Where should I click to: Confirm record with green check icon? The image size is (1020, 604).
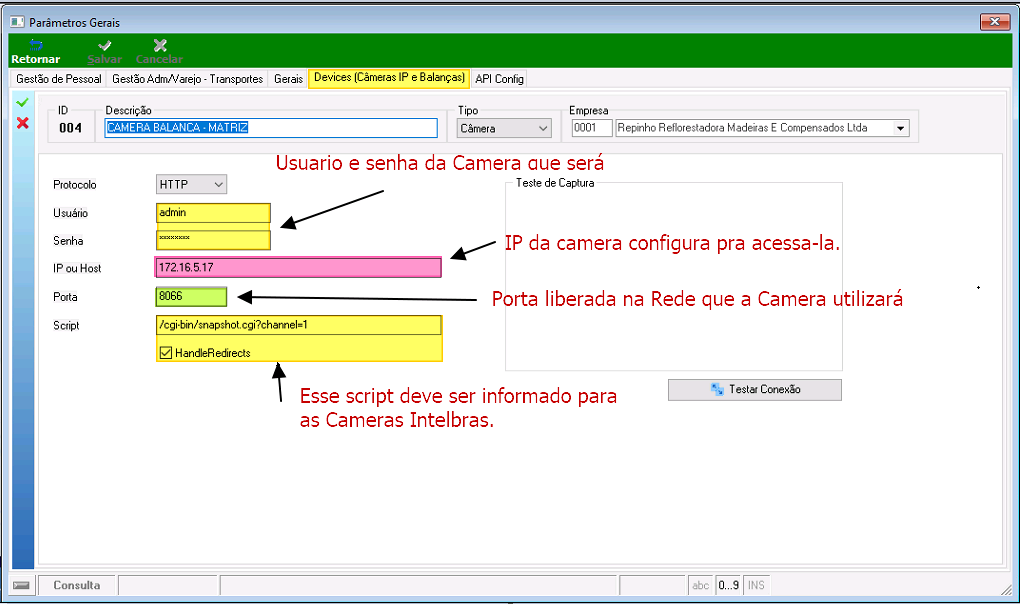tap(22, 103)
